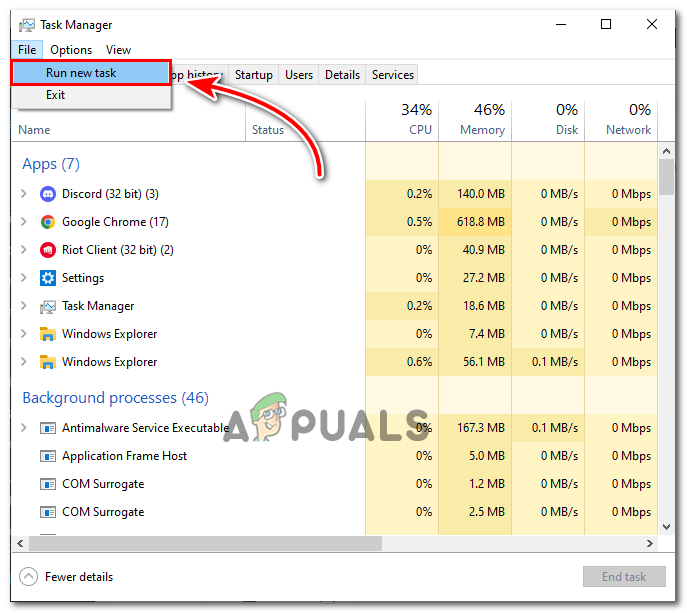Screen dimensions: 687x613
Task: Expand the Windows Explorer row using 7.4 MB
Action: 24,334
